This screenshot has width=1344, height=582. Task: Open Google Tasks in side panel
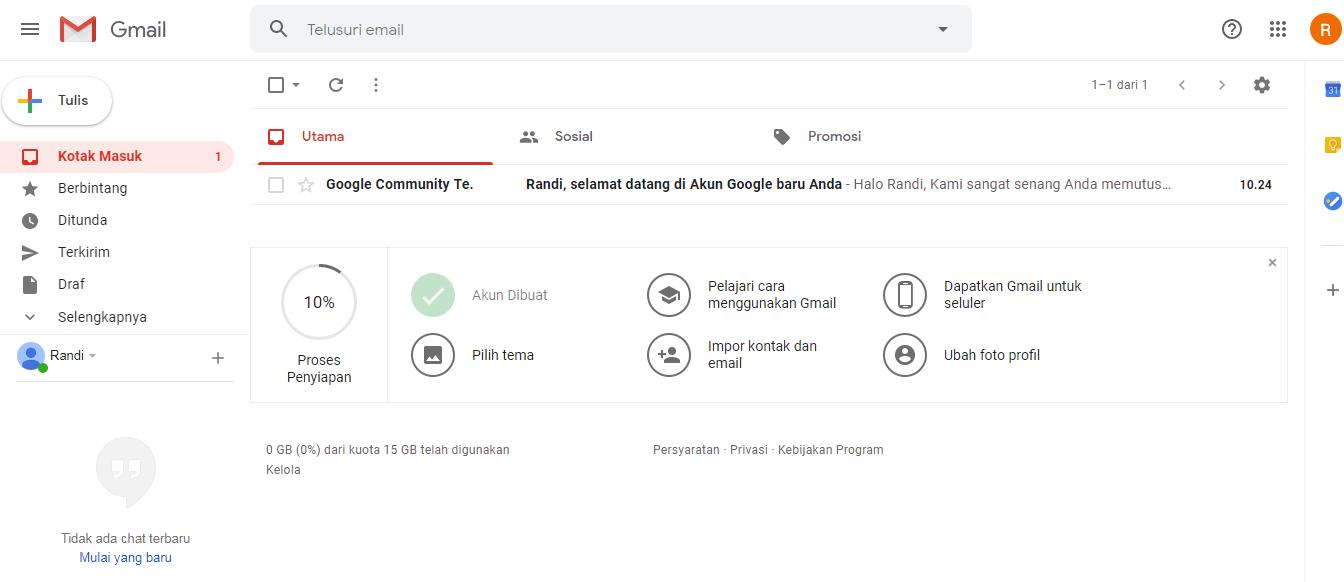[1332, 201]
